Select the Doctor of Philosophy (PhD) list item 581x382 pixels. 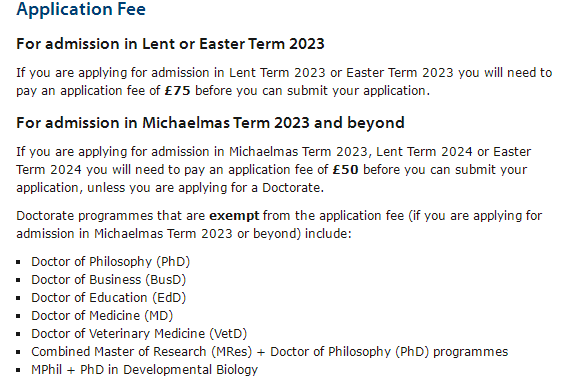(x=110, y=262)
